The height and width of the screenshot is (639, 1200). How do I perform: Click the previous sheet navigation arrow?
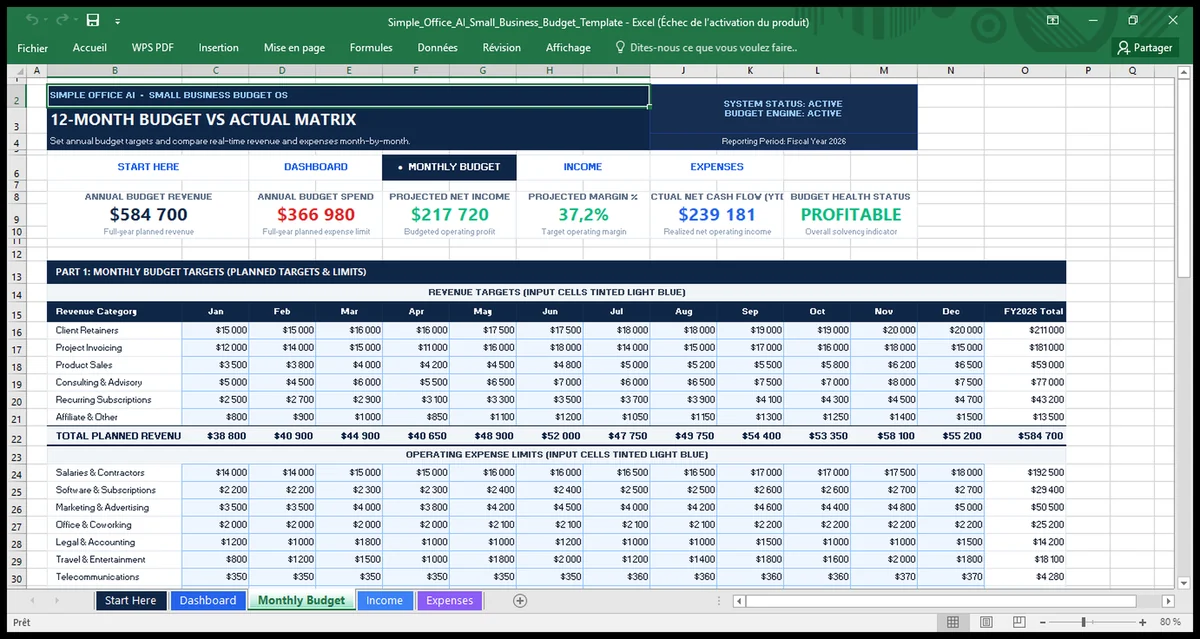(31, 600)
